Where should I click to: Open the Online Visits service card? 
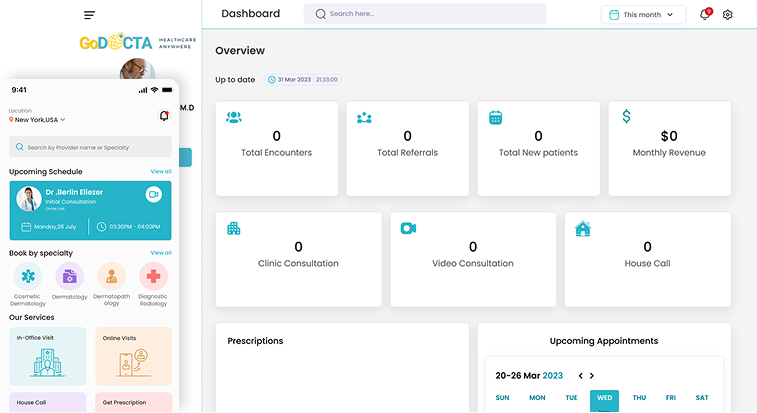click(x=133, y=356)
